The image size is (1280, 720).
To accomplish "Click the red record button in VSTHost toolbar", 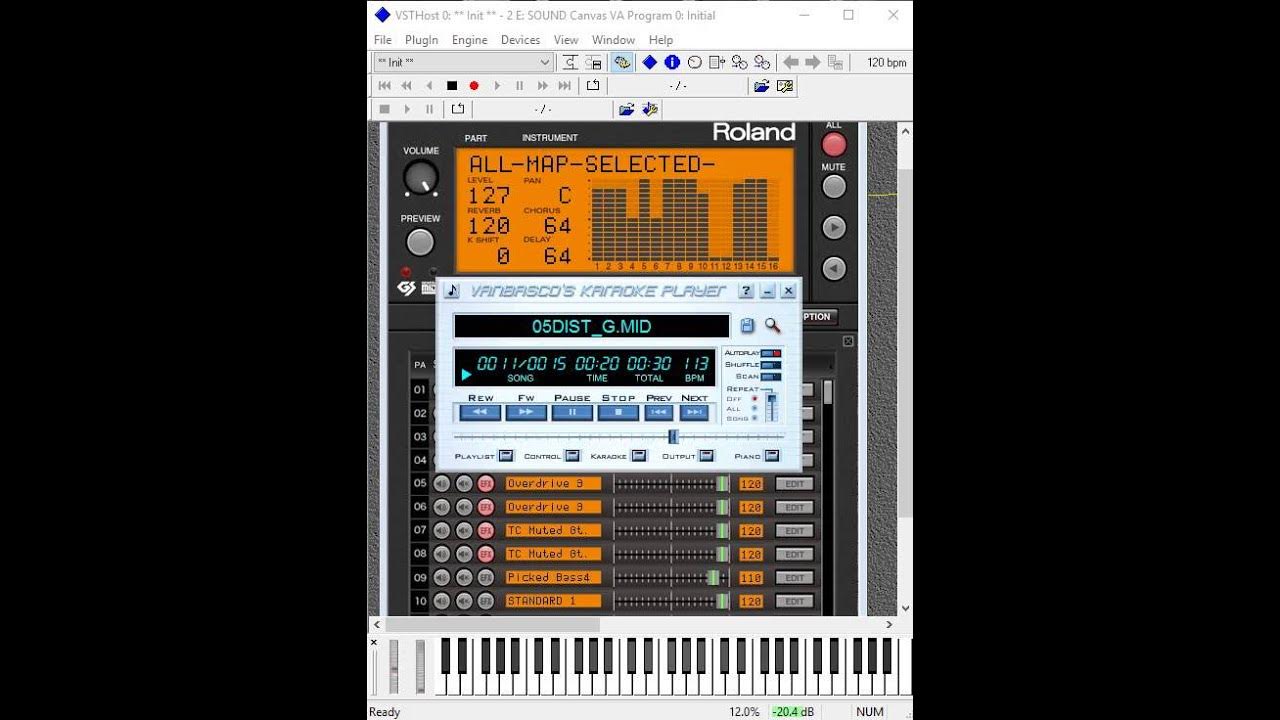I will pyautogui.click(x=474, y=86).
